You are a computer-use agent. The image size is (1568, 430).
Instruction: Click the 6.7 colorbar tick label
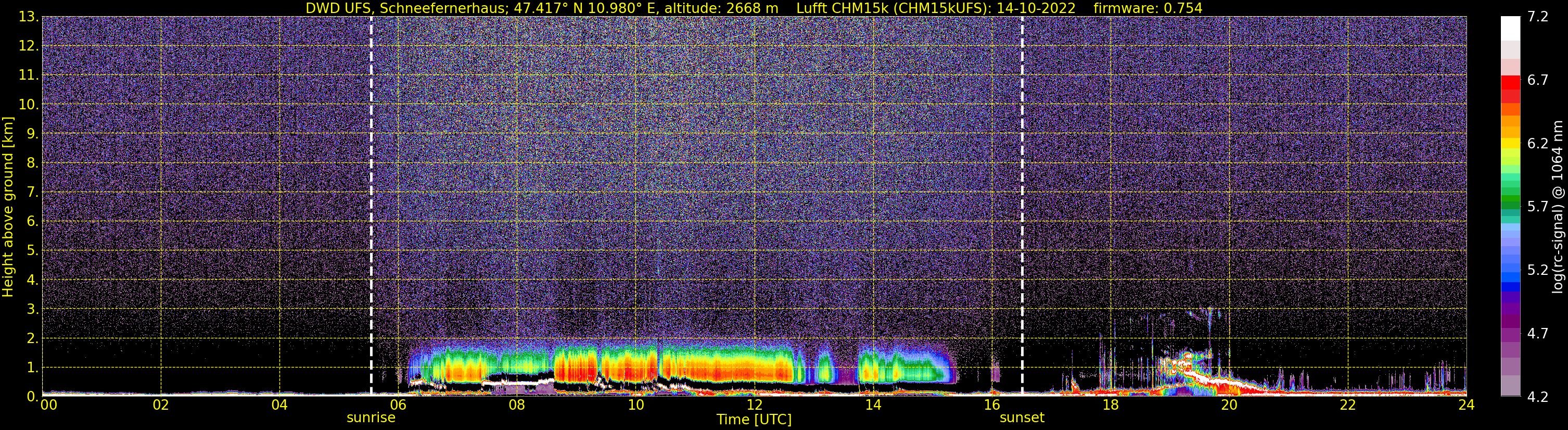point(1538,80)
